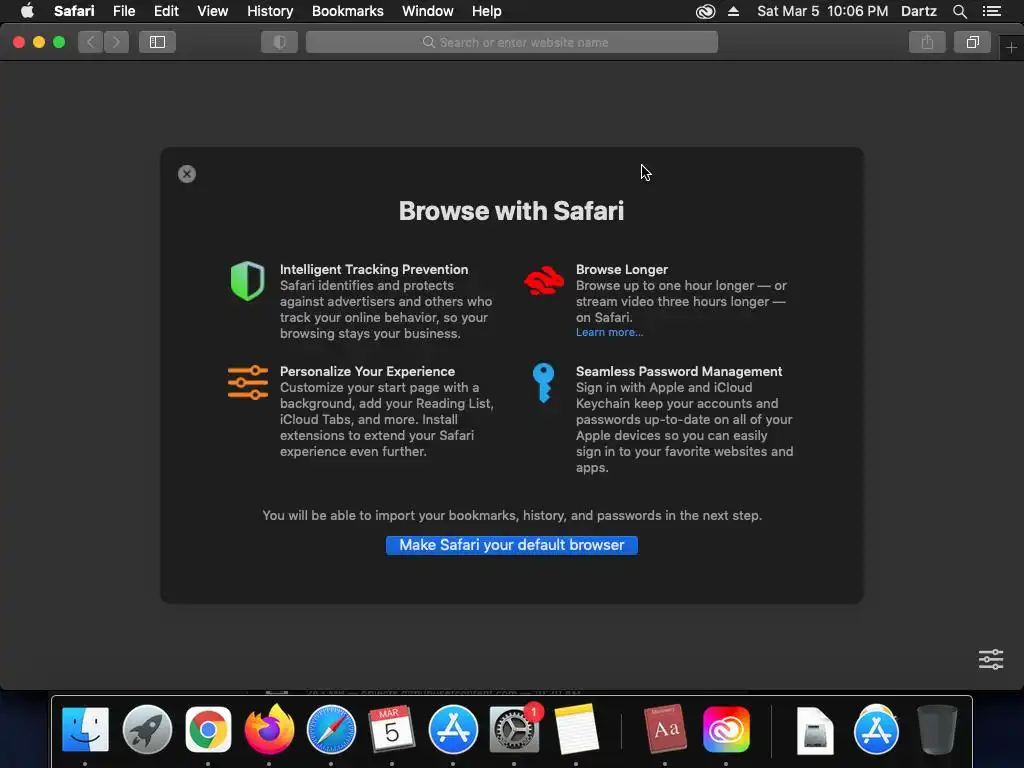Click the Safari forward navigation arrow
The image size is (1024, 768).
pyautogui.click(x=116, y=42)
